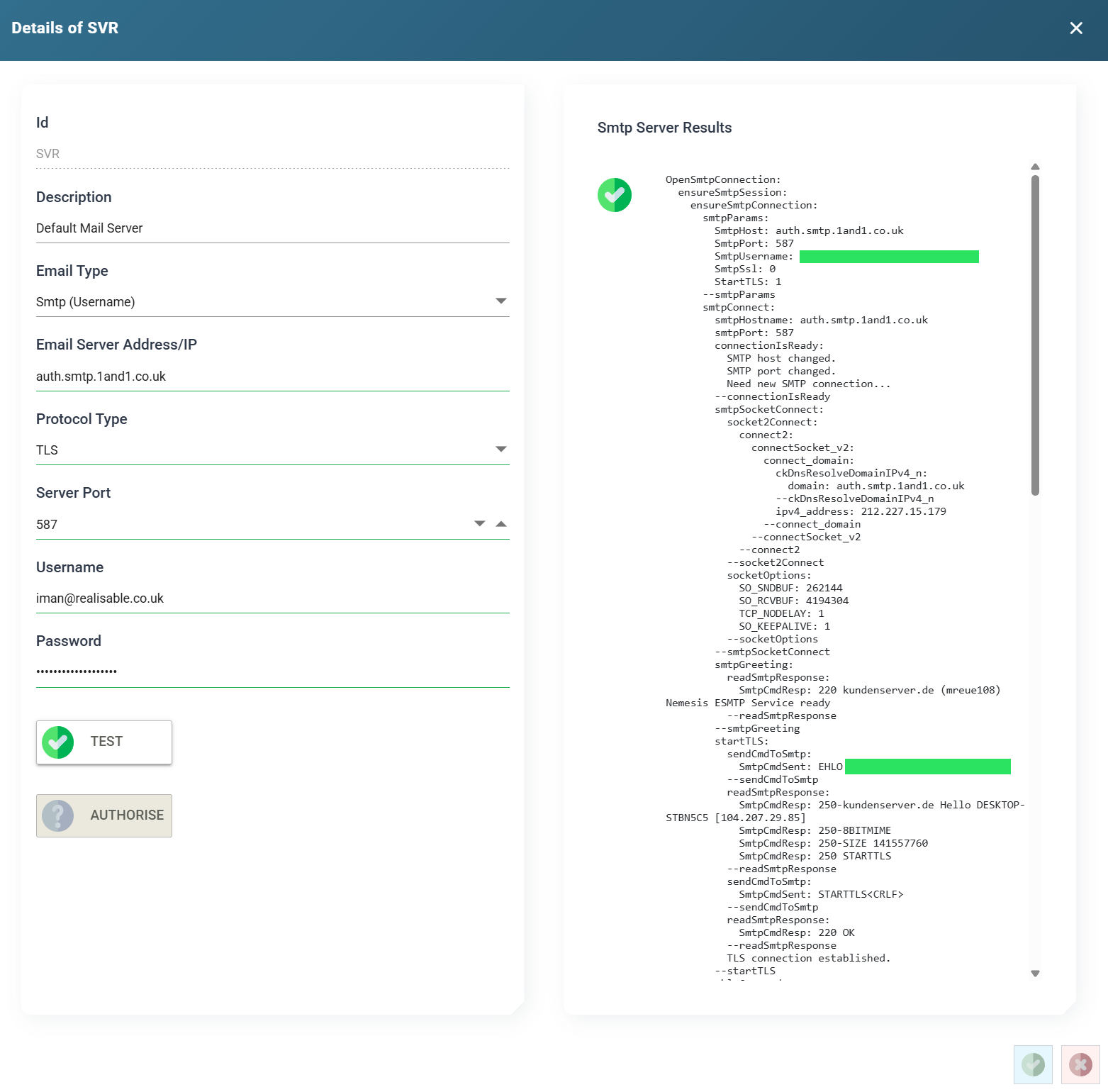Click the results panel scrollbar thumb

point(1035,333)
